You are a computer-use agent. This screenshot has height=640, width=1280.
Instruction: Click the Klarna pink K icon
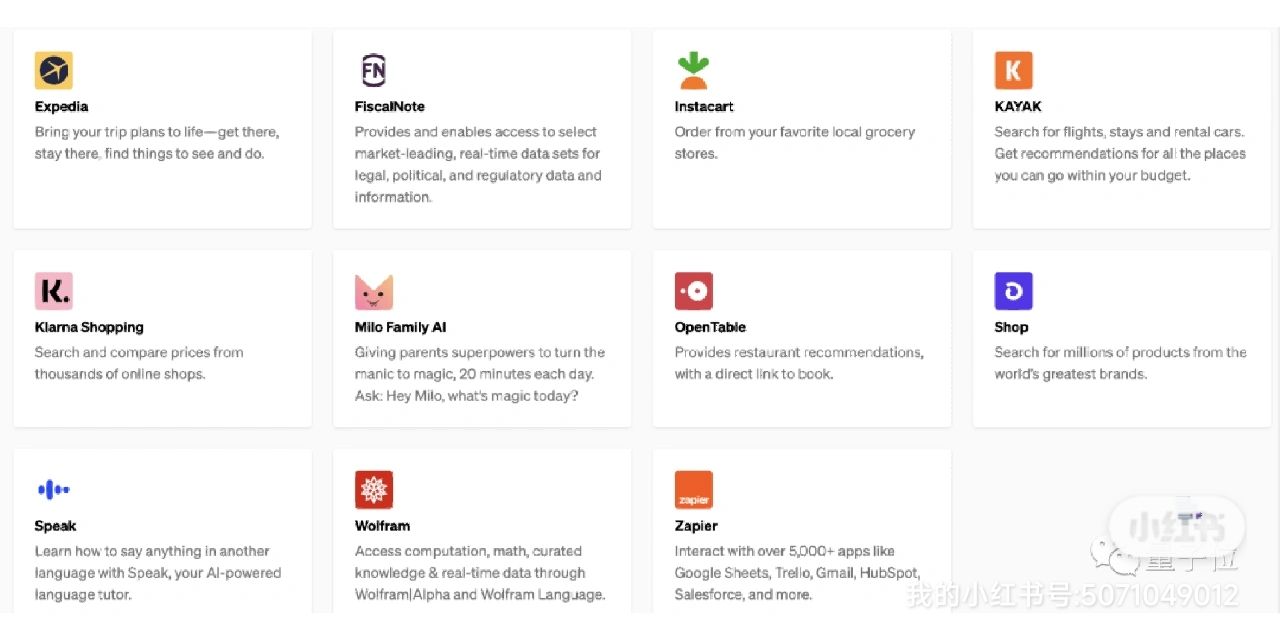click(x=54, y=291)
